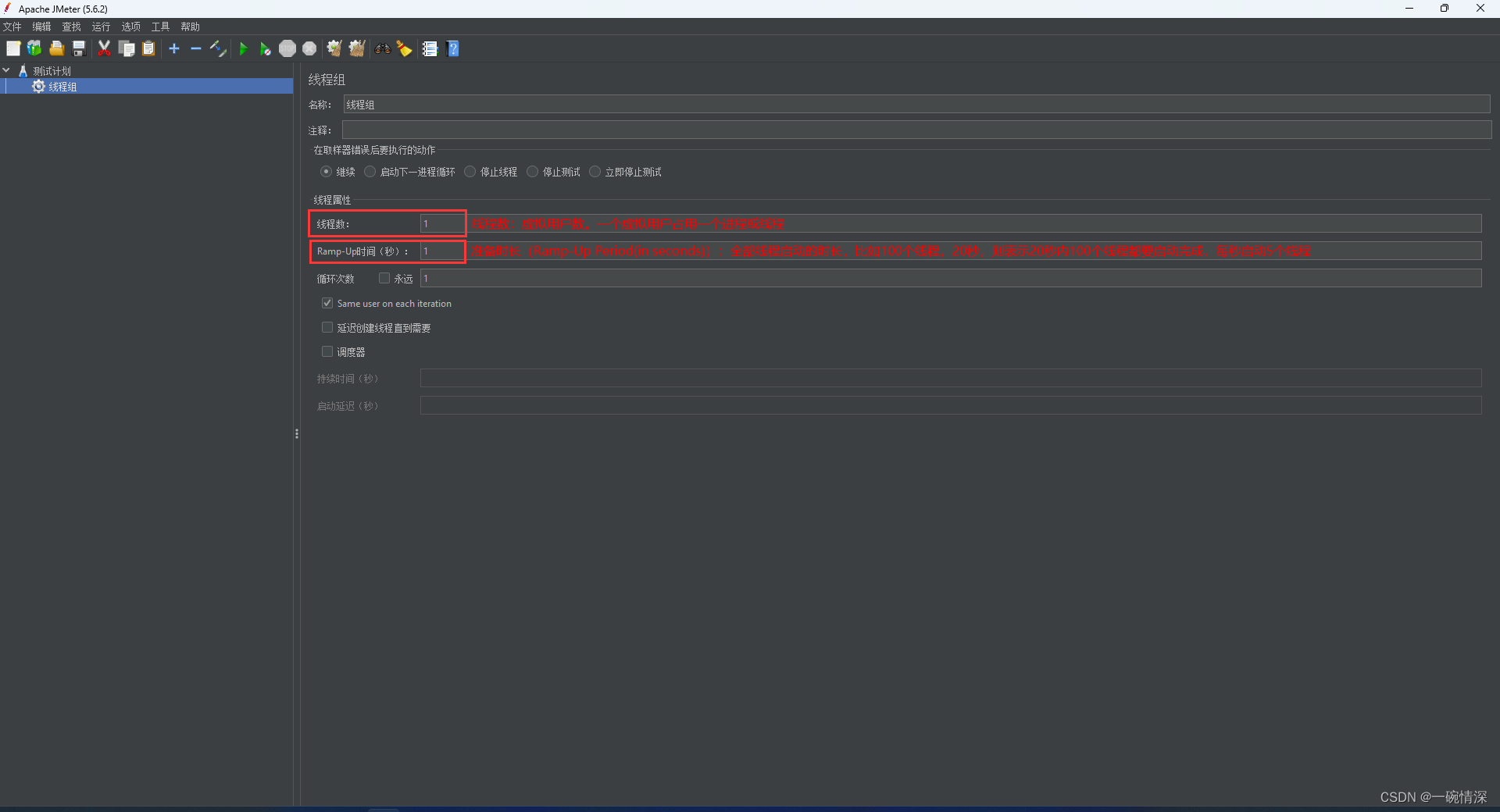Image resolution: width=1500 pixels, height=812 pixels.
Task: Minimize the JMeter window
Action: 1409,9
